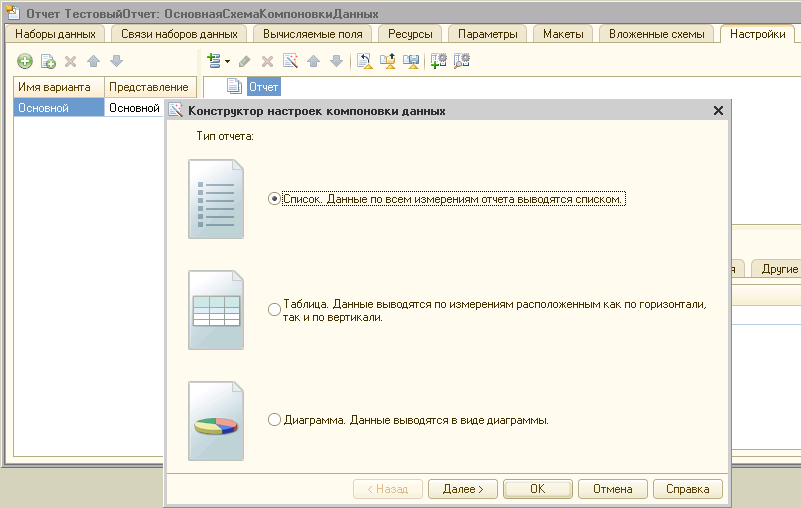Move variant up in the left toolbar
The height and width of the screenshot is (508, 801).
[93, 61]
